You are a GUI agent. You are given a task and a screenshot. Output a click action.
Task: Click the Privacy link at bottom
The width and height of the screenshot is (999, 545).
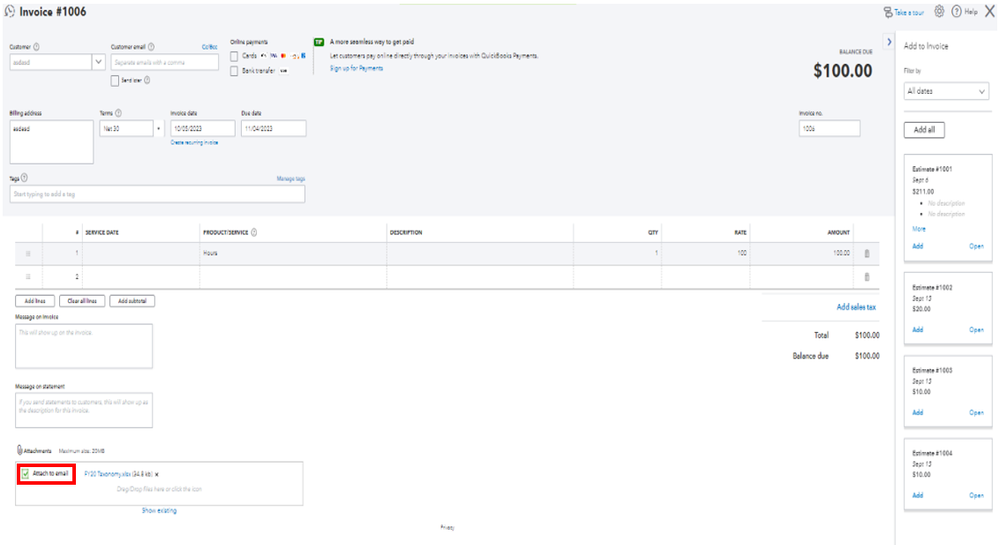coord(447,528)
